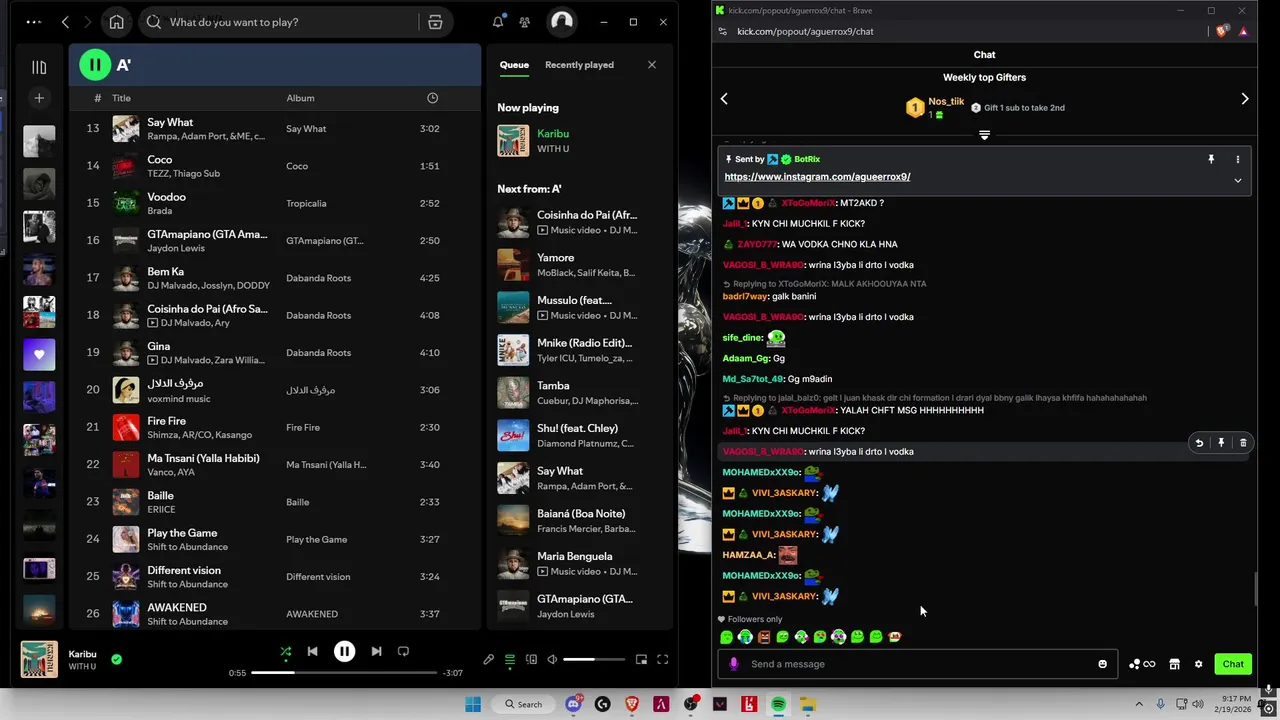Image resolution: width=1280 pixels, height=720 pixels.
Task: Expand Your Library sidebar icon
Action: pos(39,67)
